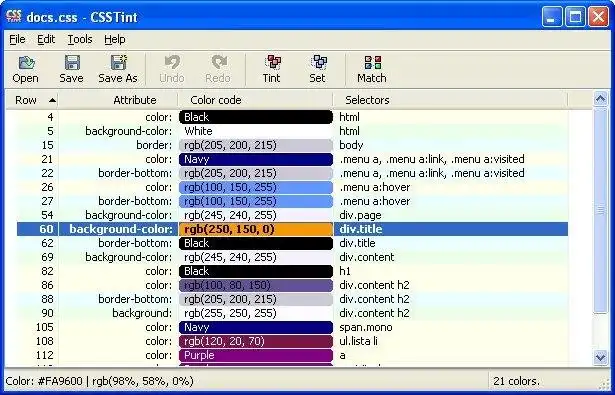This screenshot has width=615, height=395.
Task: Click 'span.mono' selector text
Action: point(366,327)
